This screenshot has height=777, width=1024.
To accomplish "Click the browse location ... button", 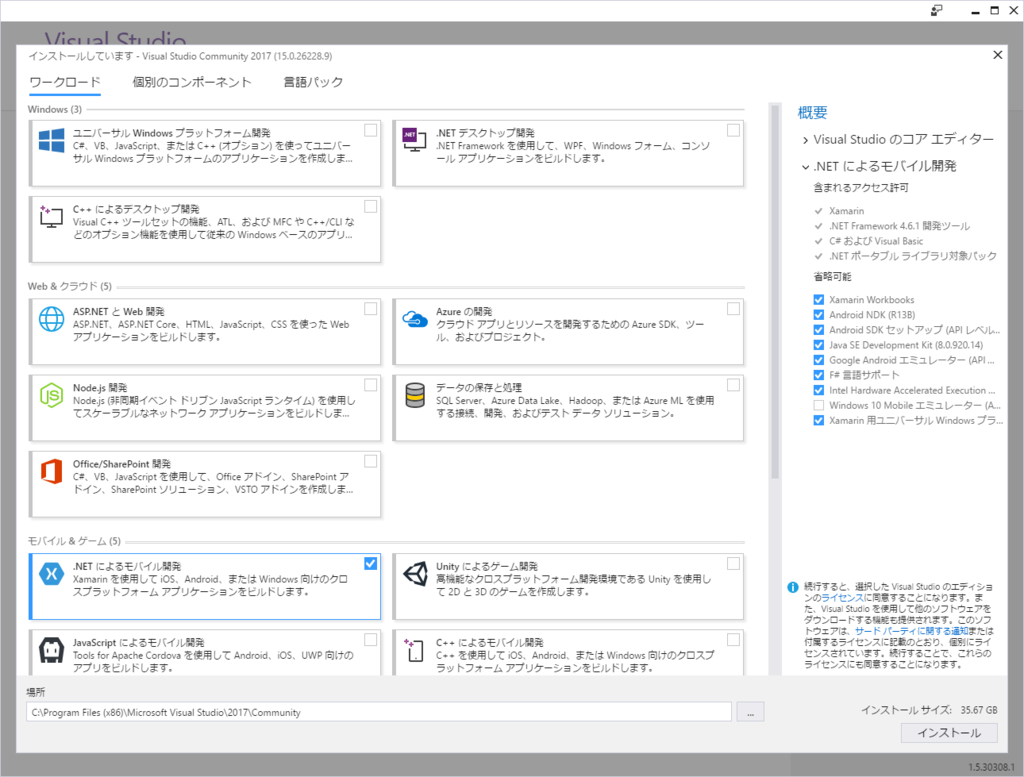I will point(750,712).
